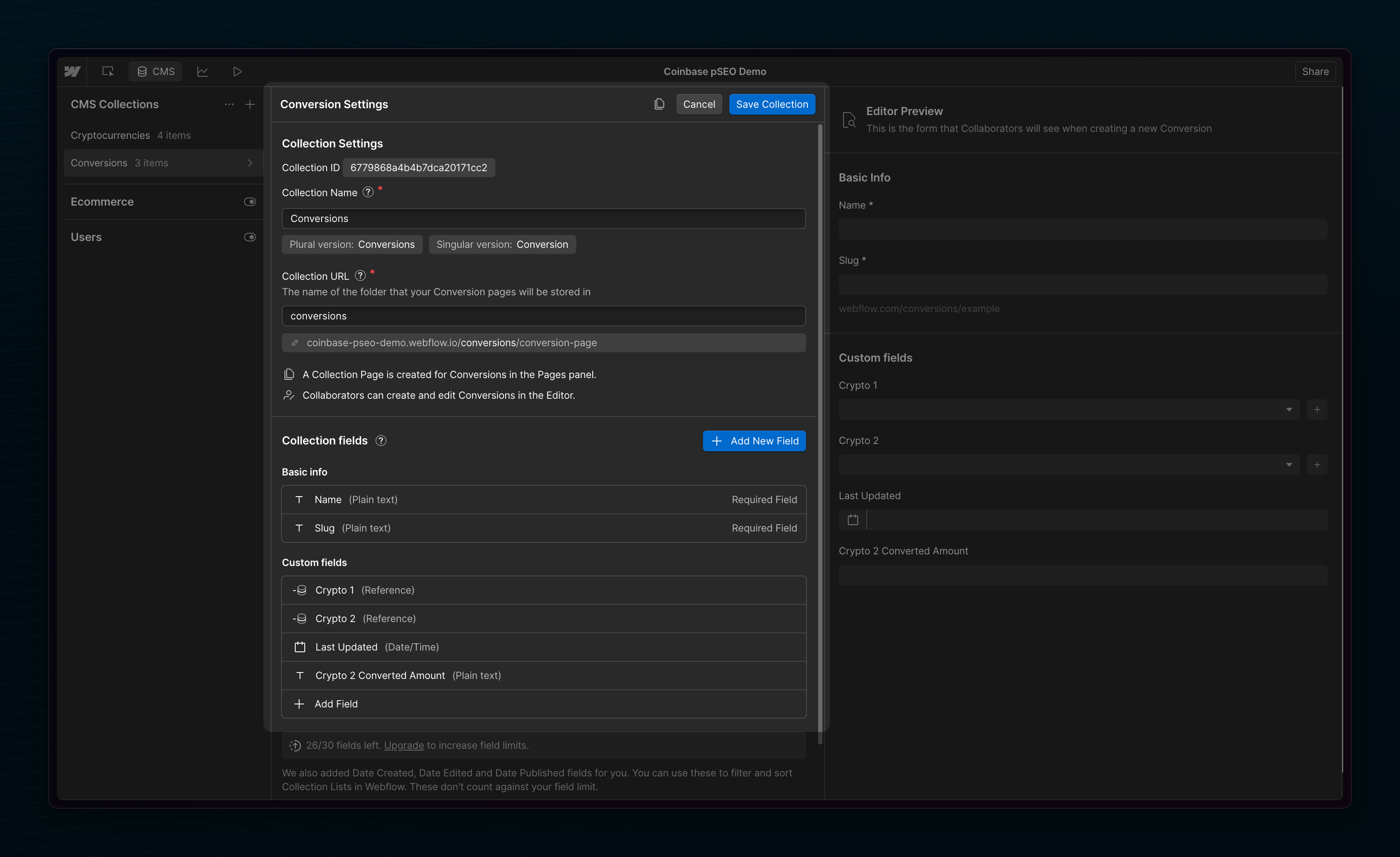Click Collection fields help icon
The width and height of the screenshot is (1400, 857).
[x=381, y=441]
